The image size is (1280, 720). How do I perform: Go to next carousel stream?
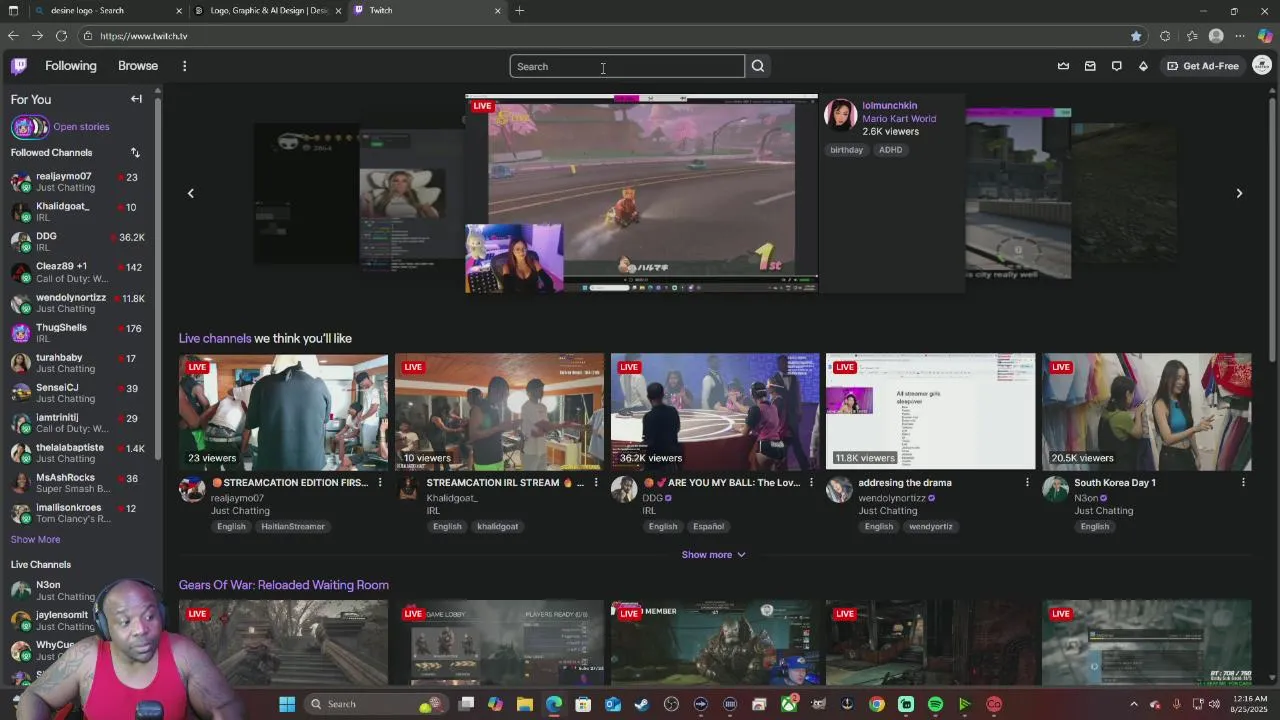pos(1239,193)
